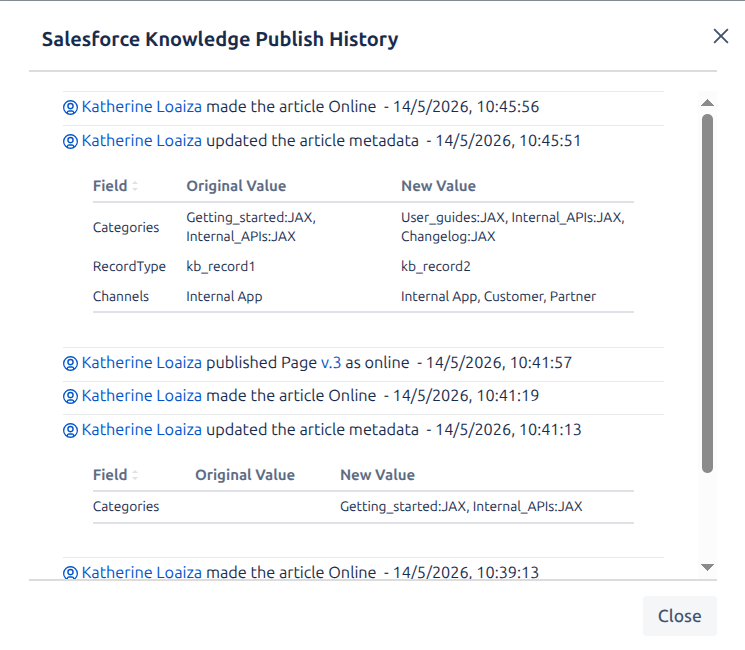Select the RecordType field cell
Image resolution: width=745 pixels, height=650 pixels.
pyautogui.click(x=129, y=266)
